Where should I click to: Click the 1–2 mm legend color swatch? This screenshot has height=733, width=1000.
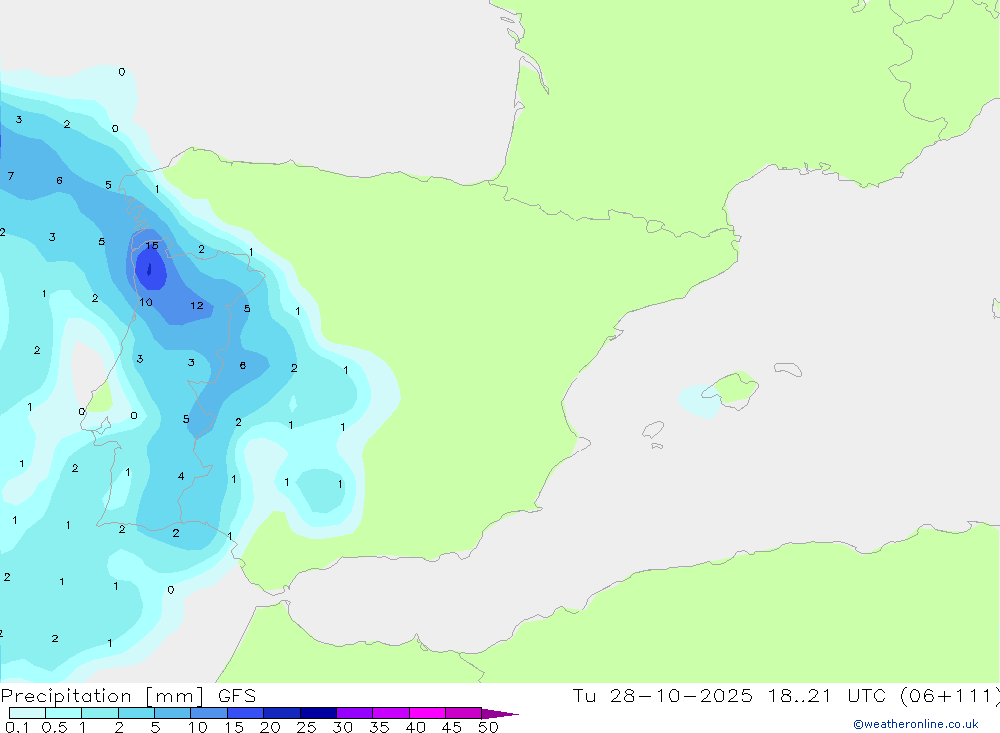tap(100, 713)
